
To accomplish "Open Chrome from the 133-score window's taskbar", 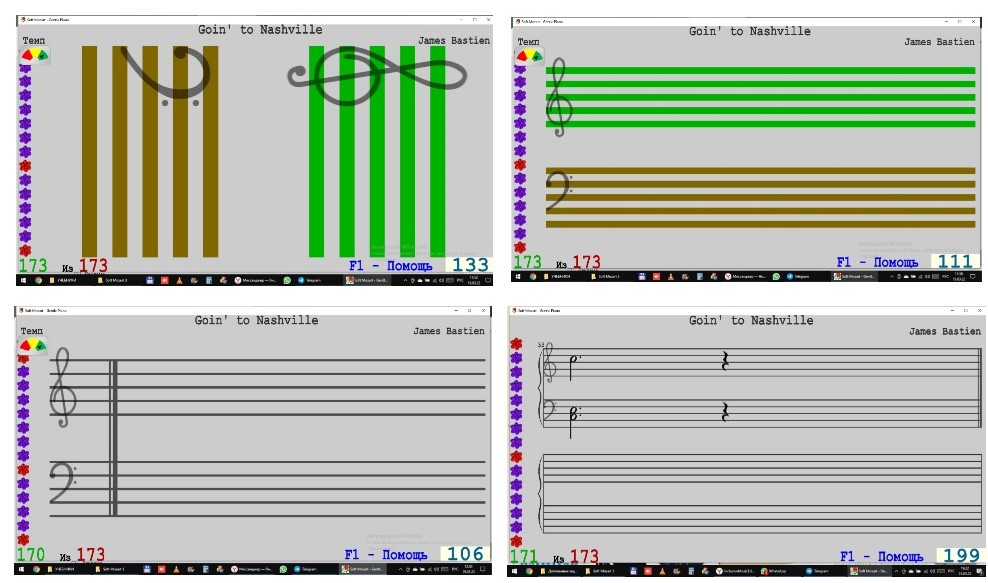I will pos(38,280).
